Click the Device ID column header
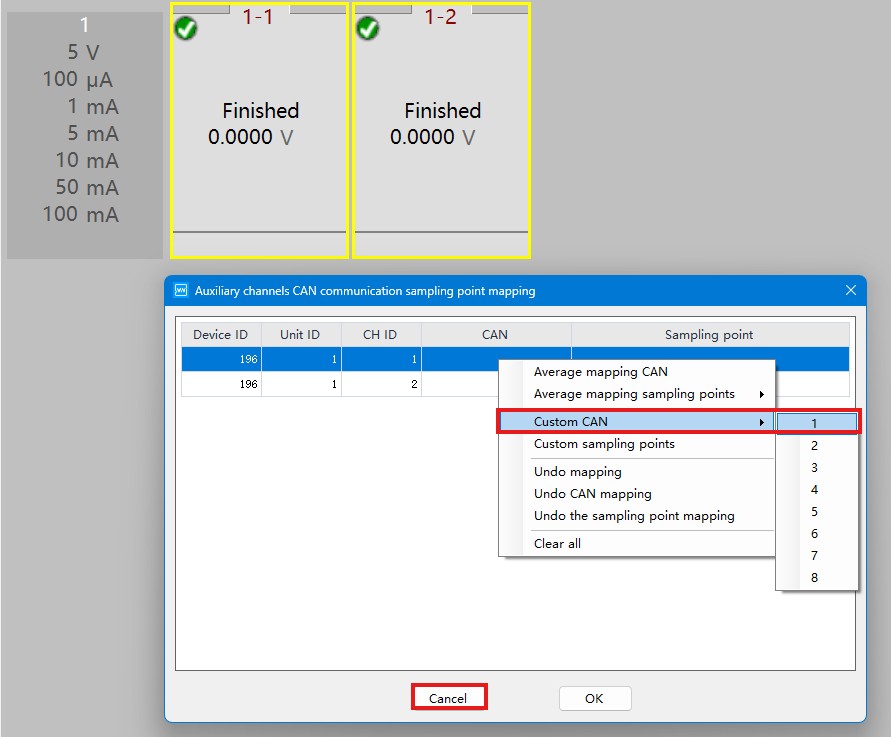This screenshot has width=891, height=737. click(x=220, y=335)
